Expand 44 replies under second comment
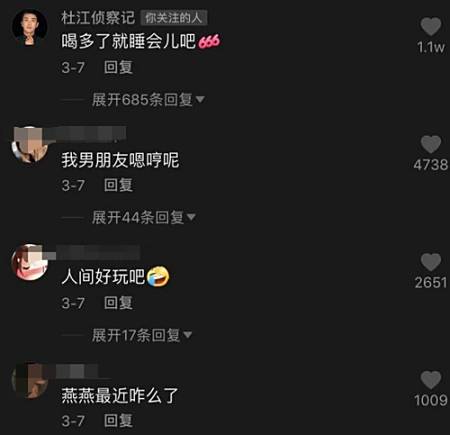The image size is (450, 435). click(143, 217)
